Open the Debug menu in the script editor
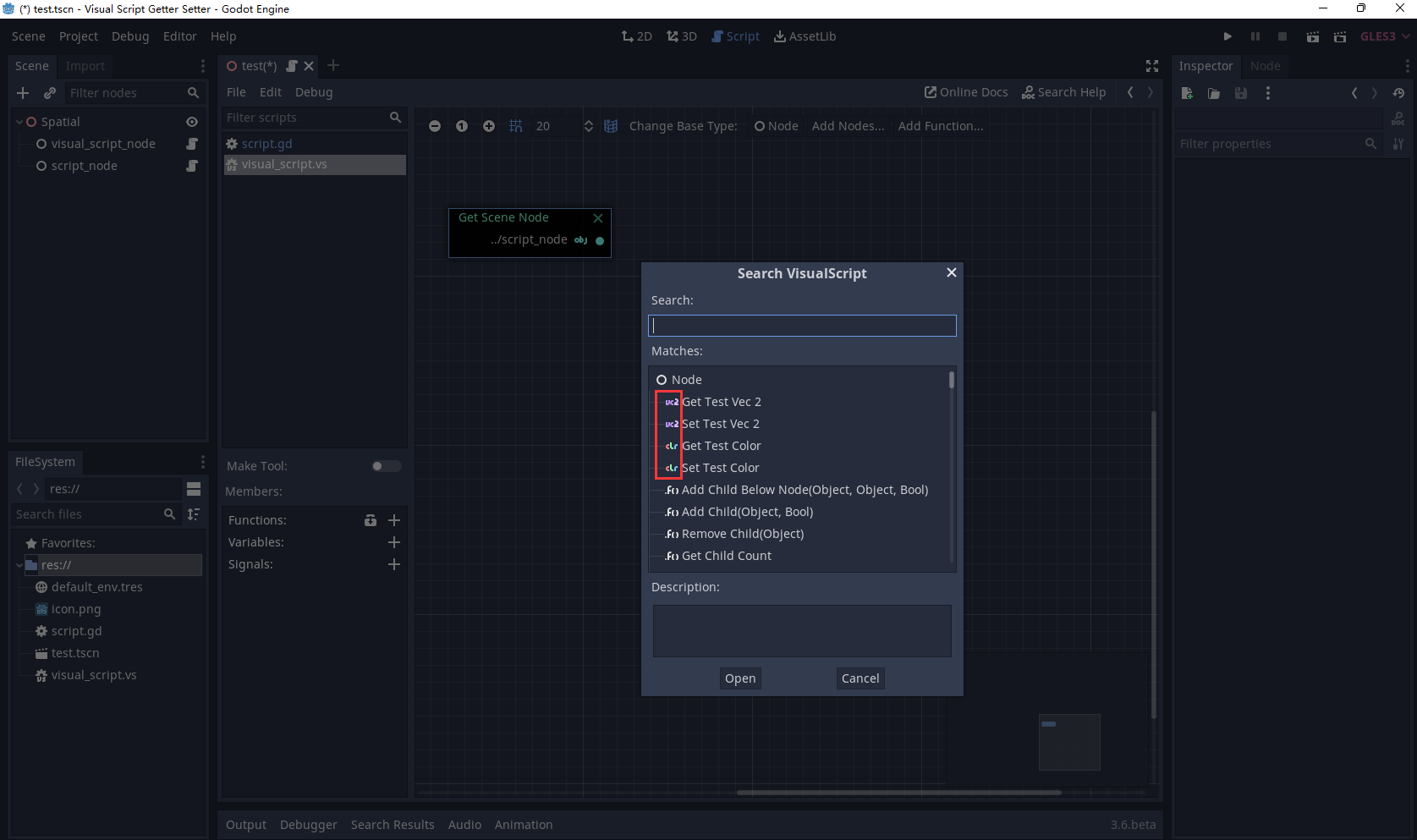The height and width of the screenshot is (840, 1417). coord(313,92)
